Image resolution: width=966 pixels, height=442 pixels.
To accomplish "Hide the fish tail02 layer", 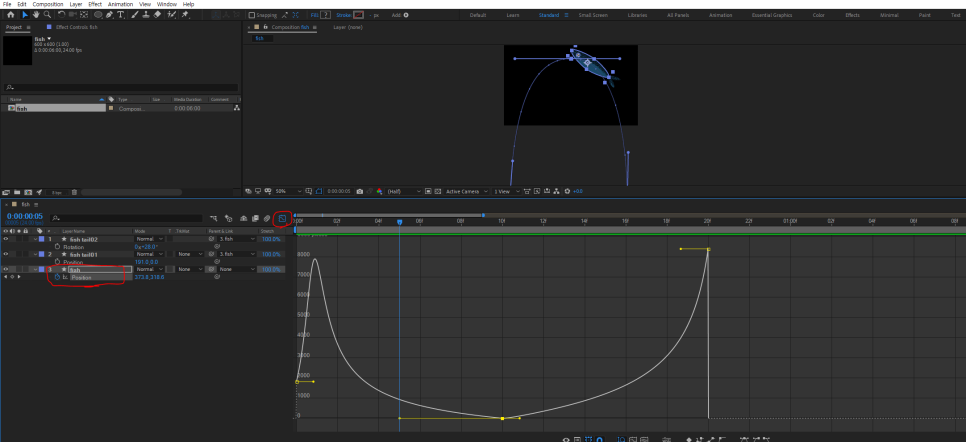I will coord(6,239).
